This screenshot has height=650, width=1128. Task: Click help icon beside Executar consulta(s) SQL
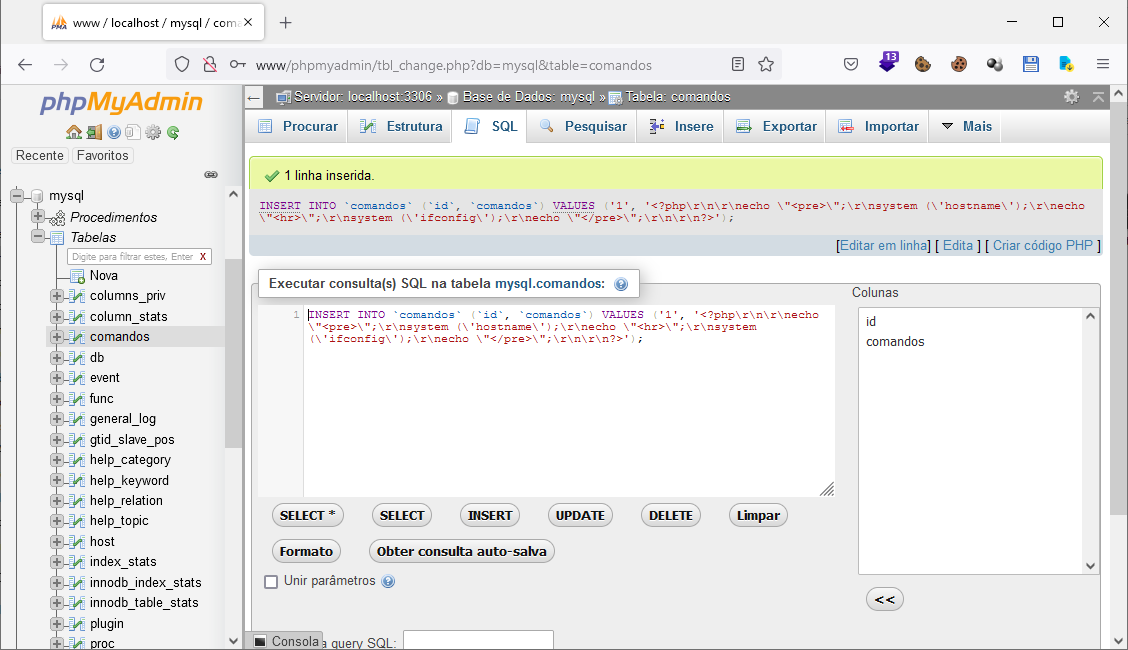[x=621, y=284]
